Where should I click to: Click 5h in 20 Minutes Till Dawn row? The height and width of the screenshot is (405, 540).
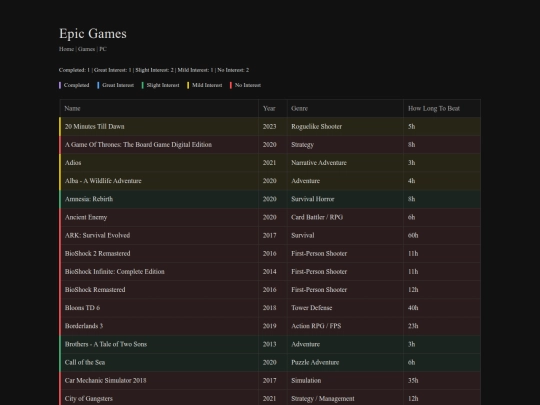coord(412,126)
